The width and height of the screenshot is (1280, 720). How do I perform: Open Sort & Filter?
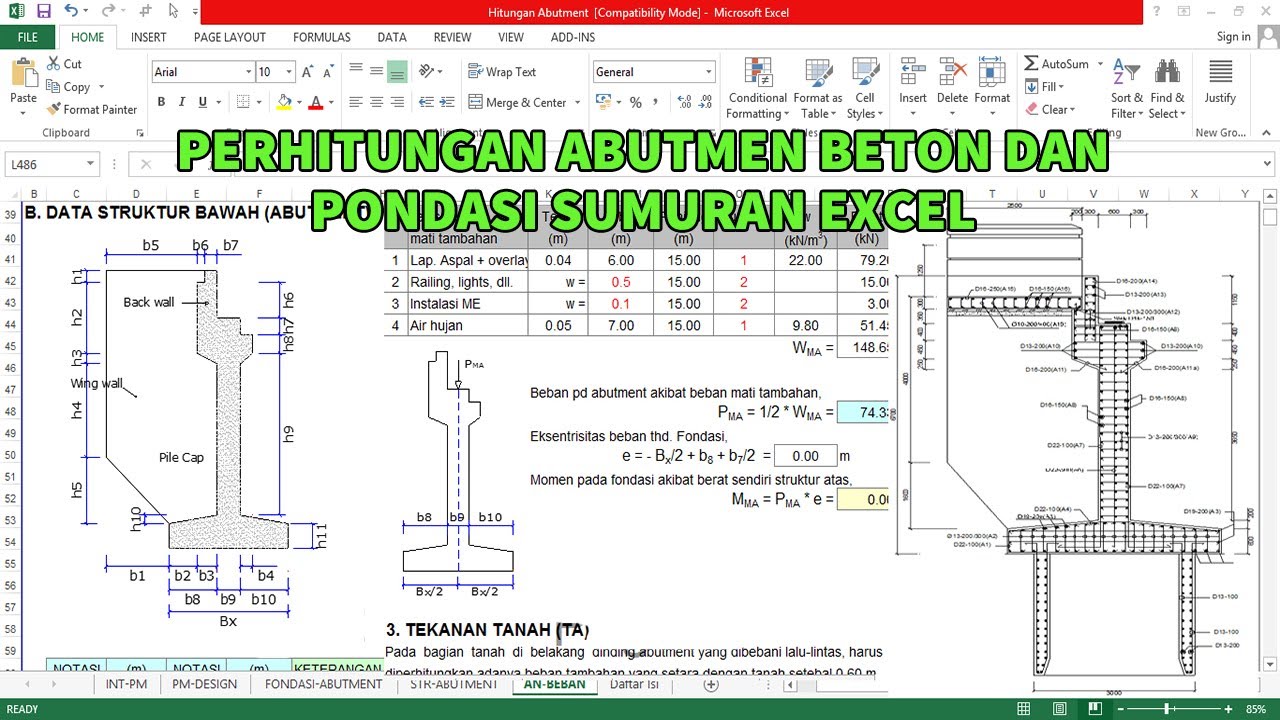(1127, 88)
